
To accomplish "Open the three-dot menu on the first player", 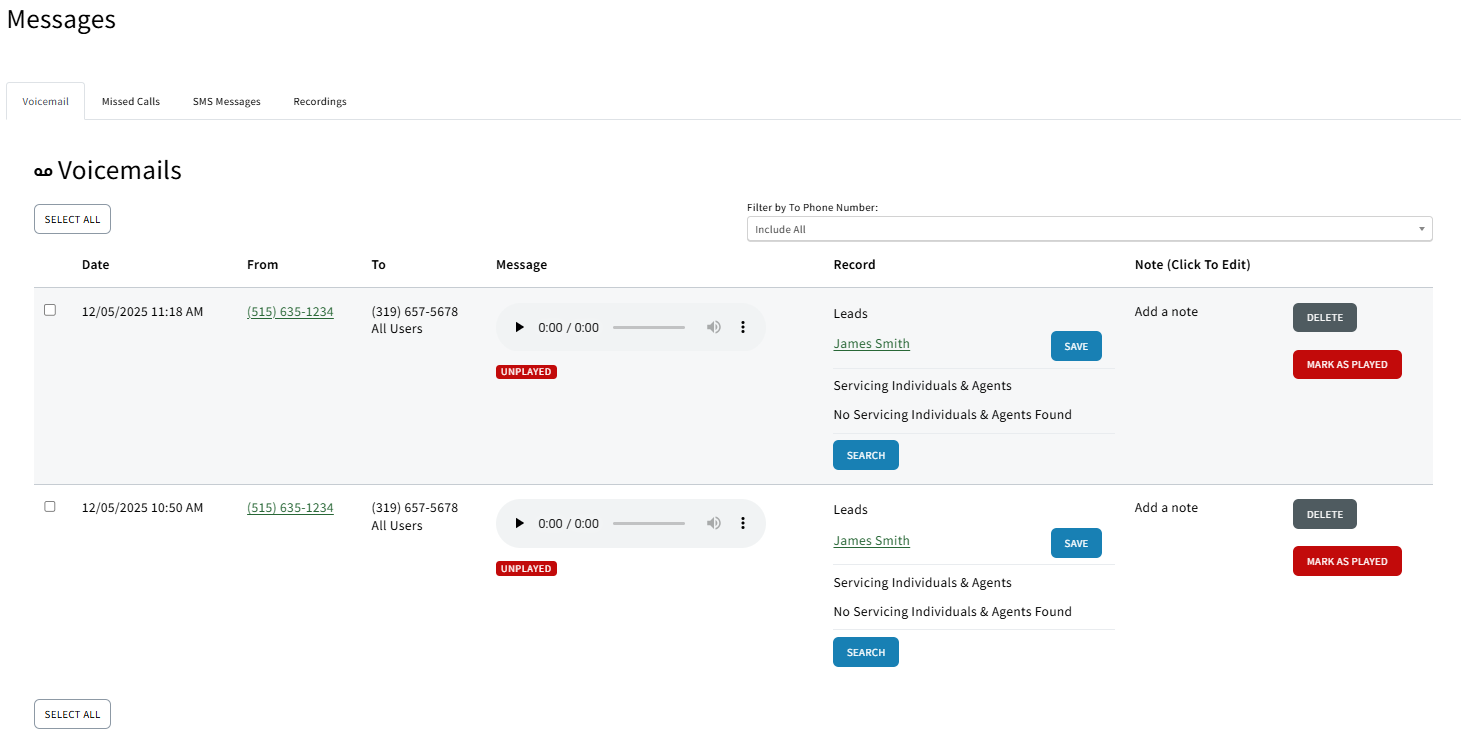I will [x=742, y=326].
